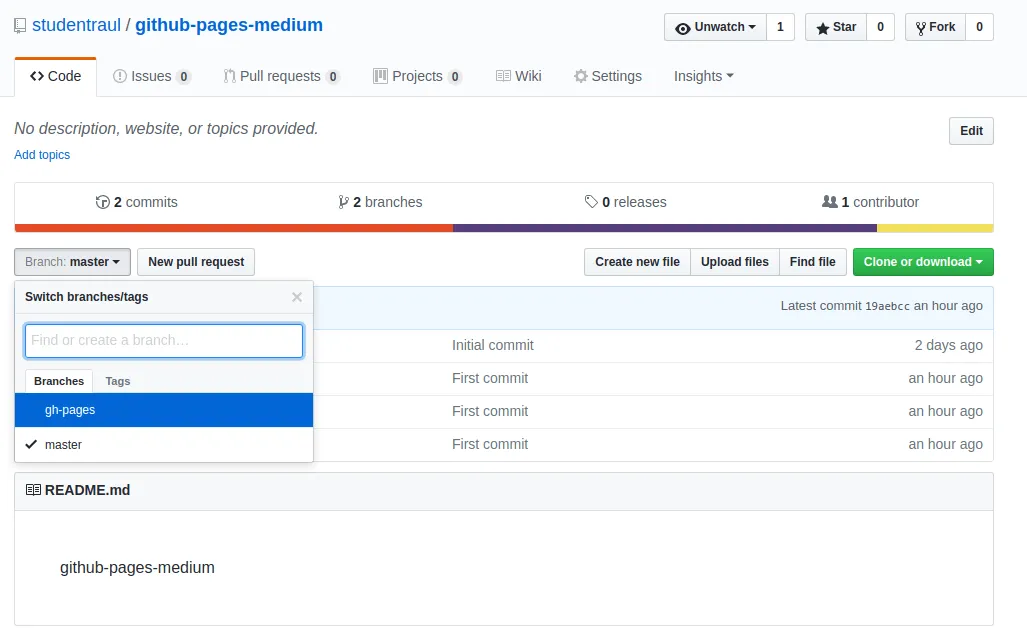The image size is (1027, 643).
Task: Click checkmark icon next to master branch
Action: 31,444
